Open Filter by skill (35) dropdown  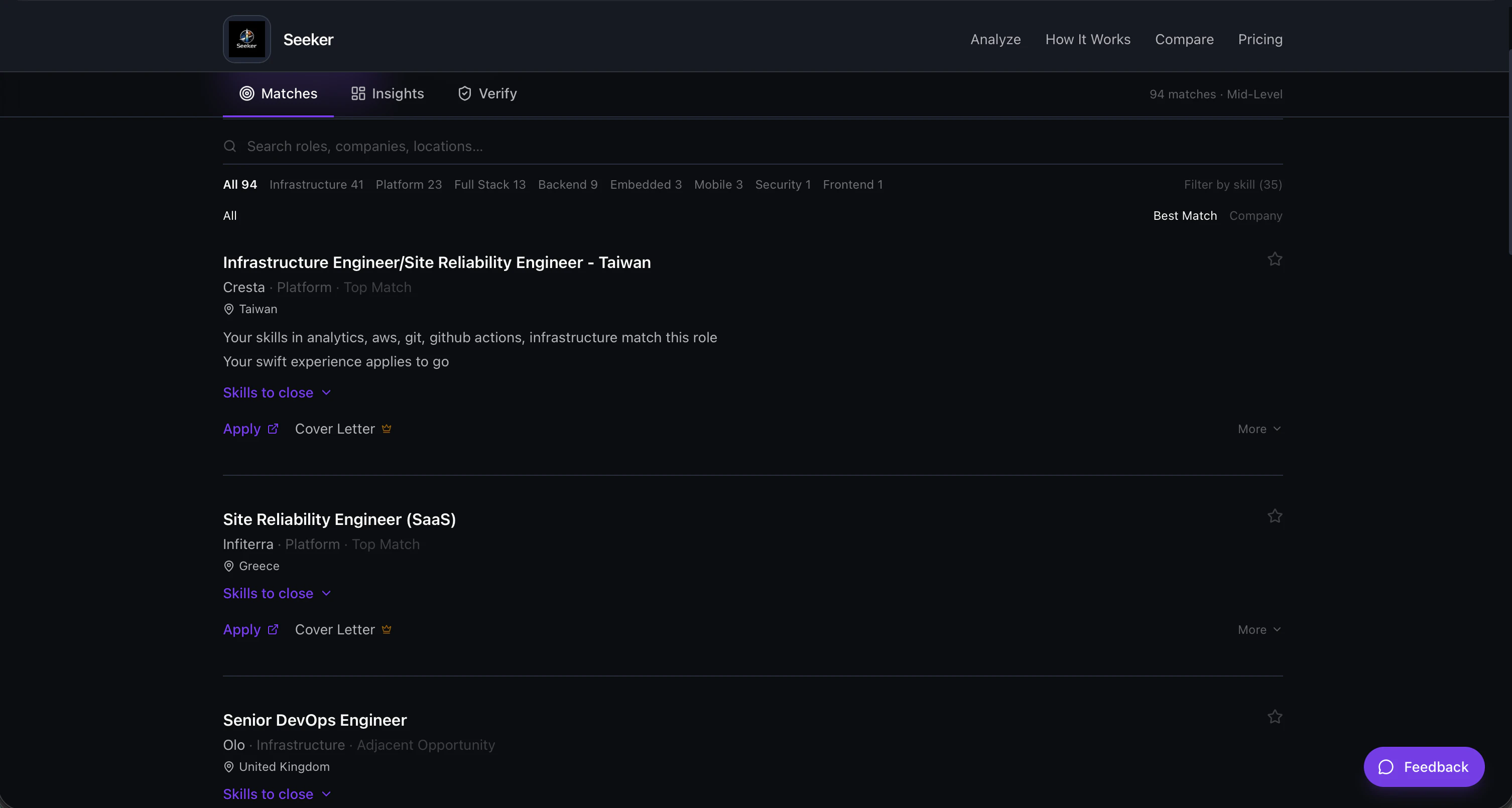[1232, 185]
